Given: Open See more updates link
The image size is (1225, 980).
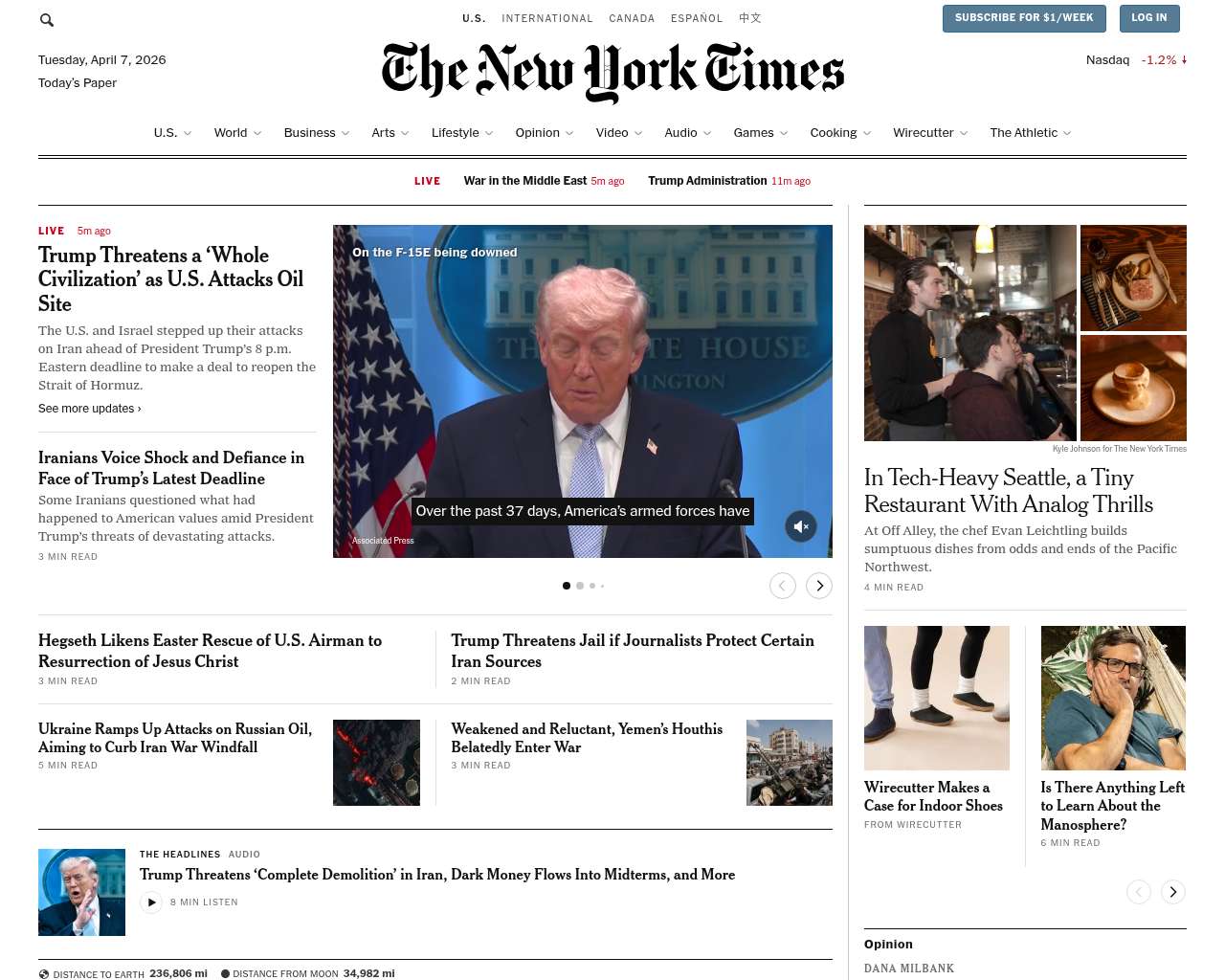Looking at the screenshot, I should tap(90, 409).
